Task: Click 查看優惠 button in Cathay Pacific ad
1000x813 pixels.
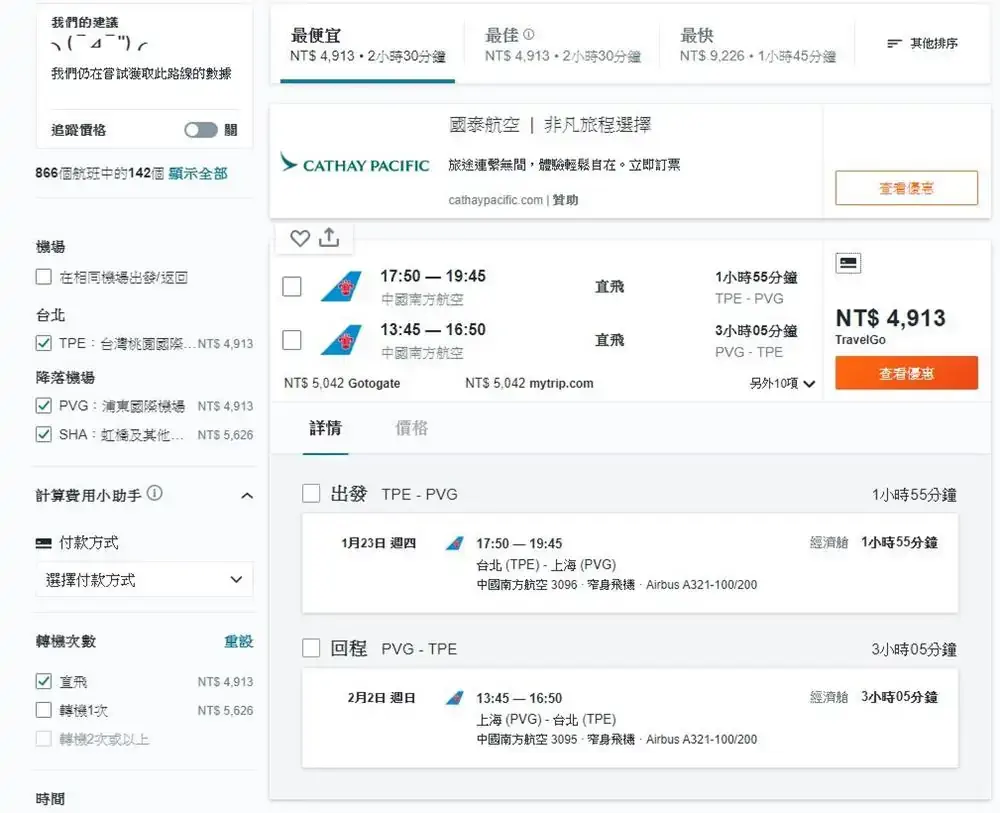Action: click(906, 188)
